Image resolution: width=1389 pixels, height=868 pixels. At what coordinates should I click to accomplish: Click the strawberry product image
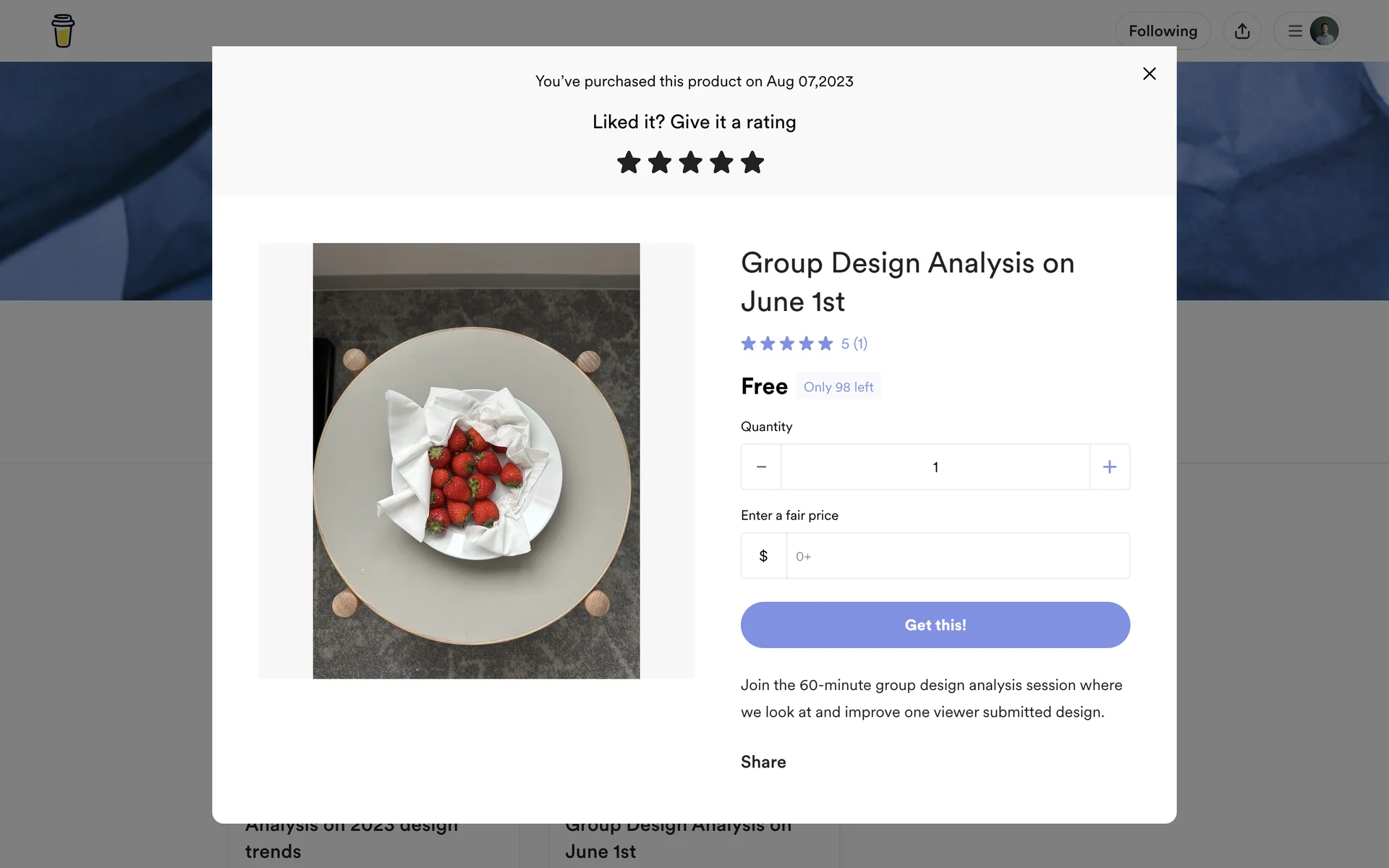coord(476,461)
